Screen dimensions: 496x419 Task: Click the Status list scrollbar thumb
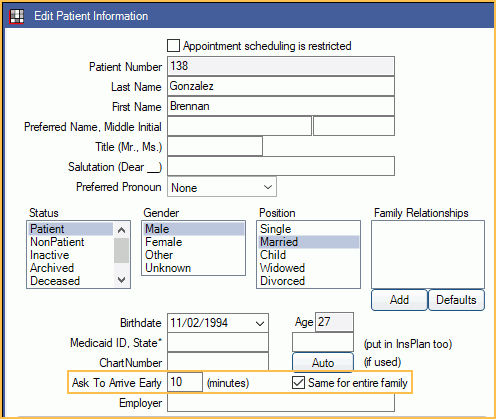tap(121, 251)
